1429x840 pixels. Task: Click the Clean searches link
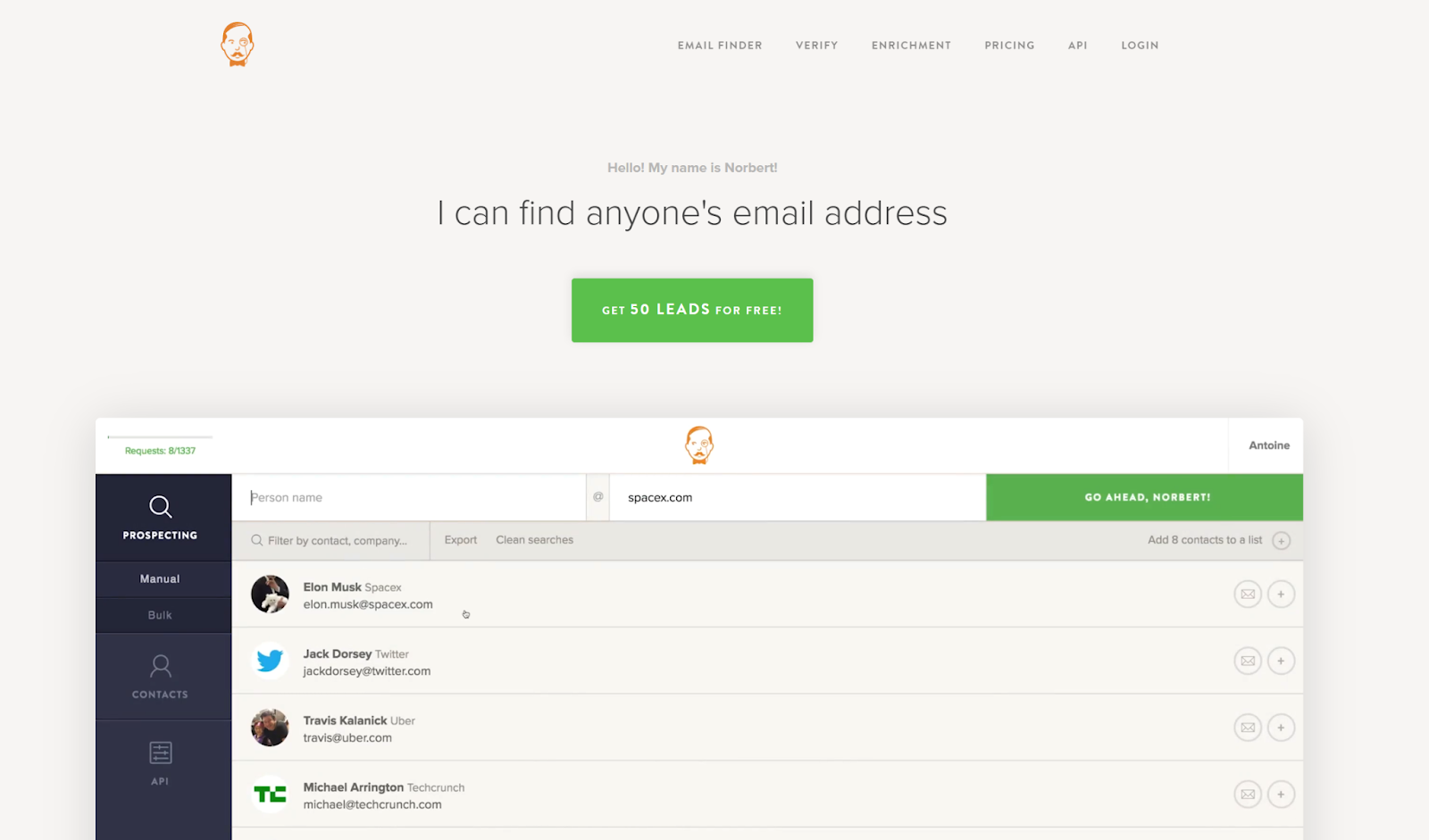[535, 540]
